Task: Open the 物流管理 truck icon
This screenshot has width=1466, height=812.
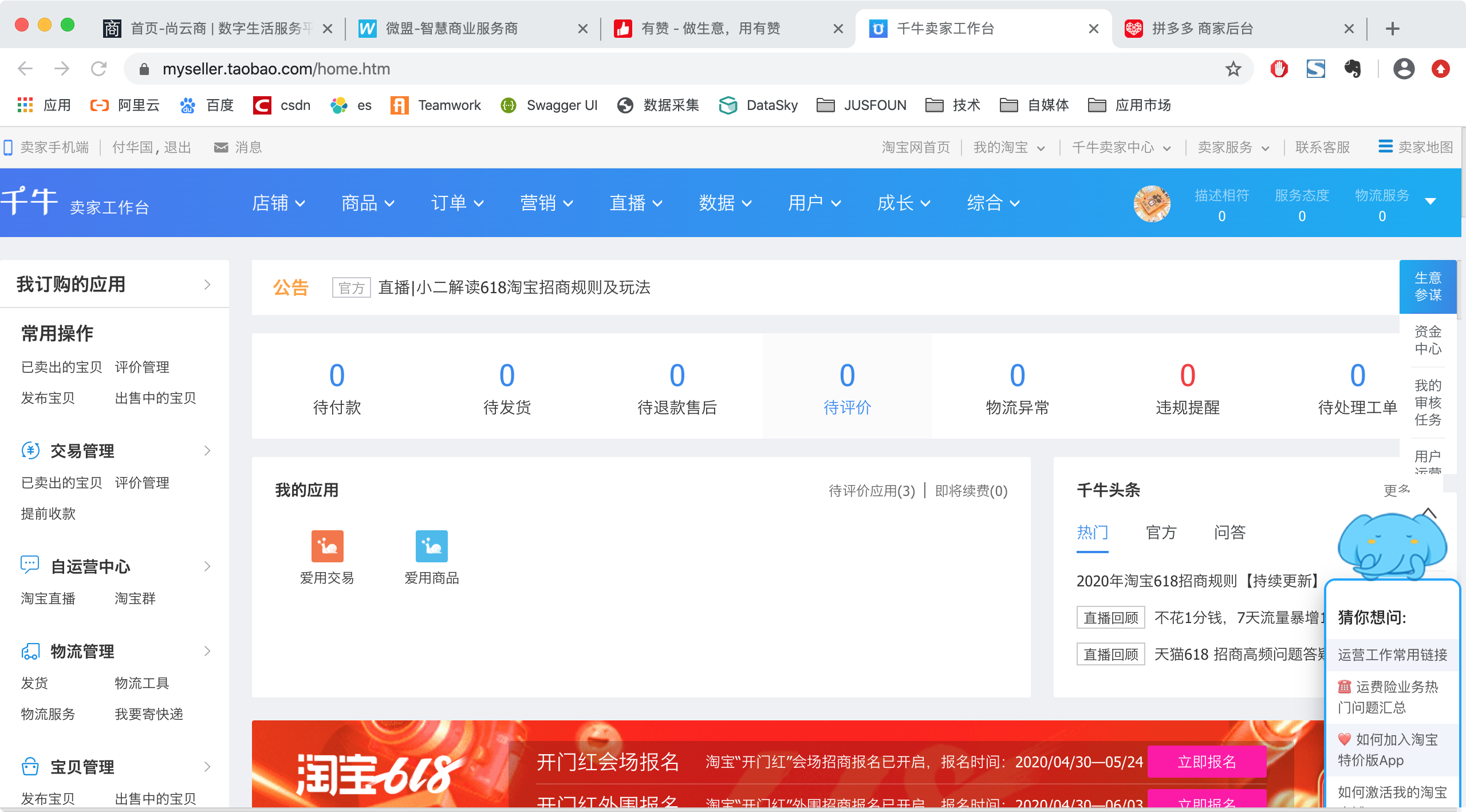Action: (x=30, y=651)
